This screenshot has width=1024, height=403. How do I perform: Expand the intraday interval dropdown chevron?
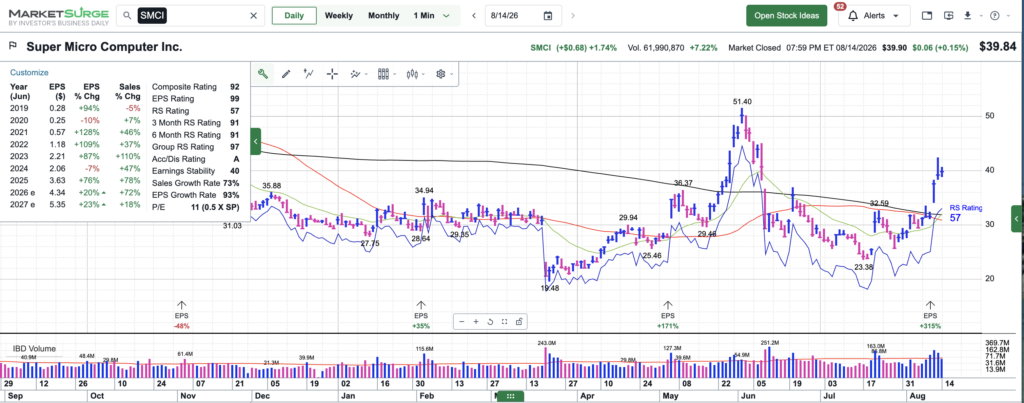pos(447,16)
